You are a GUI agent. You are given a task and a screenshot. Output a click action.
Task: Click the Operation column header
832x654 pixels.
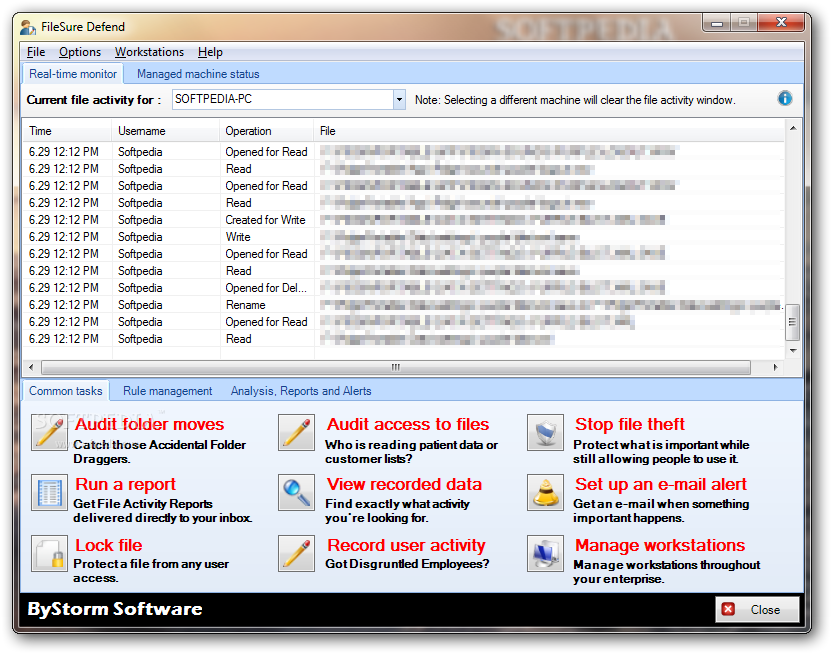pos(266,131)
